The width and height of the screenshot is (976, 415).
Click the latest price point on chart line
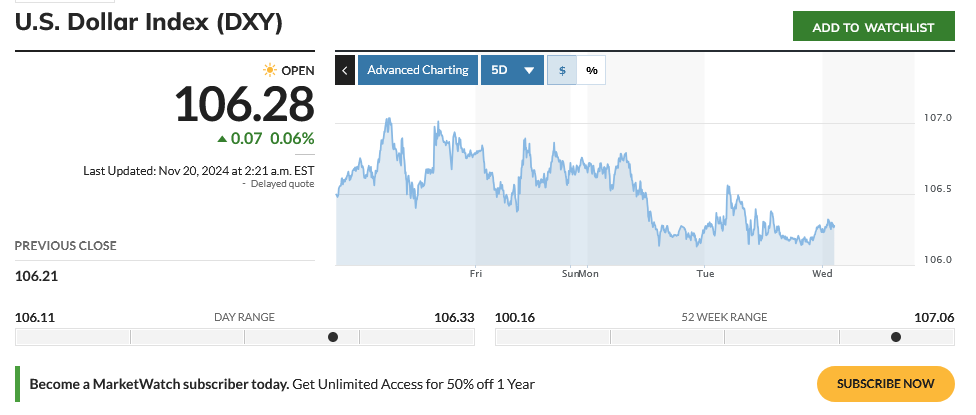pos(833,226)
